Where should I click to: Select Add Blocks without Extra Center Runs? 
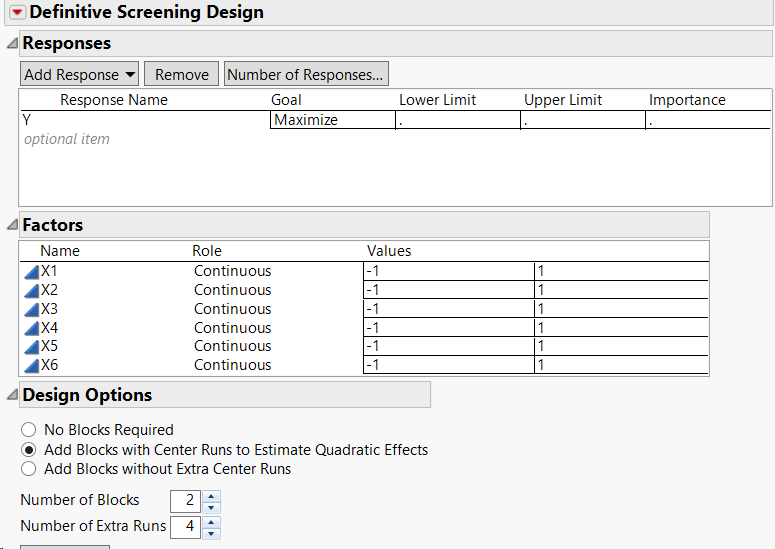click(29, 469)
